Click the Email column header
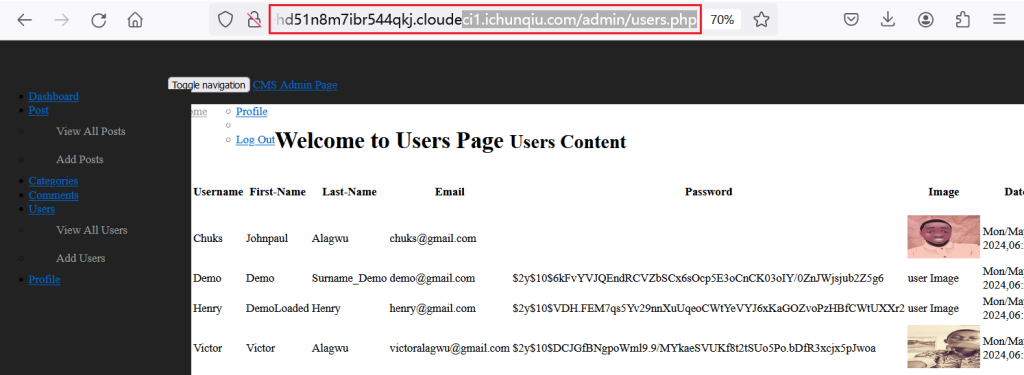1024x375 pixels. tap(450, 192)
